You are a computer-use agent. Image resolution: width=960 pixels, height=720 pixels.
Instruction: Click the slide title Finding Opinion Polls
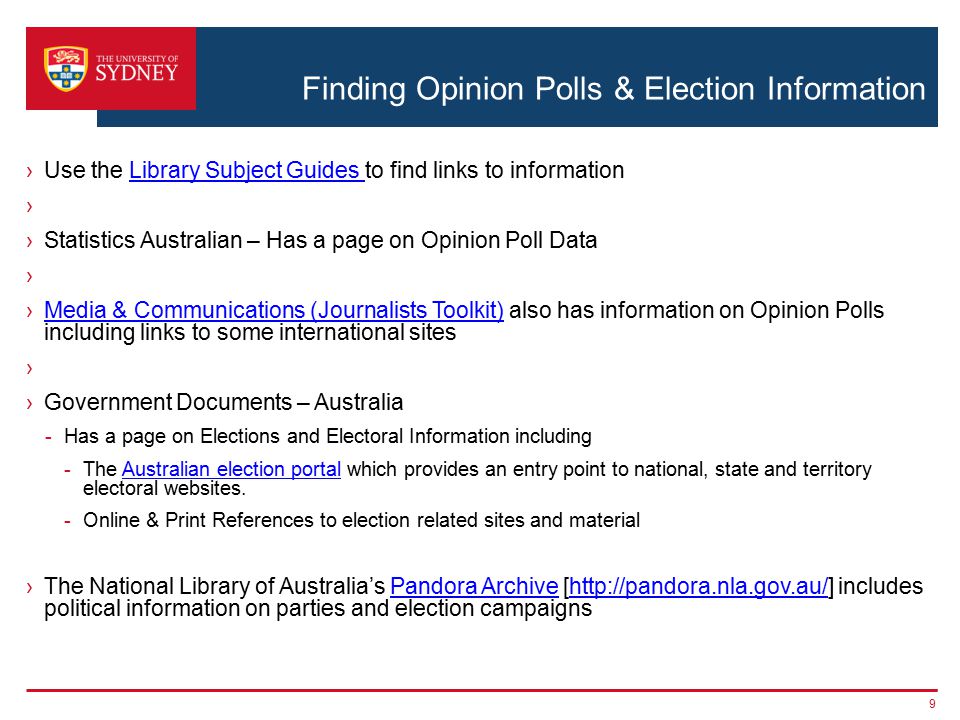pos(613,89)
